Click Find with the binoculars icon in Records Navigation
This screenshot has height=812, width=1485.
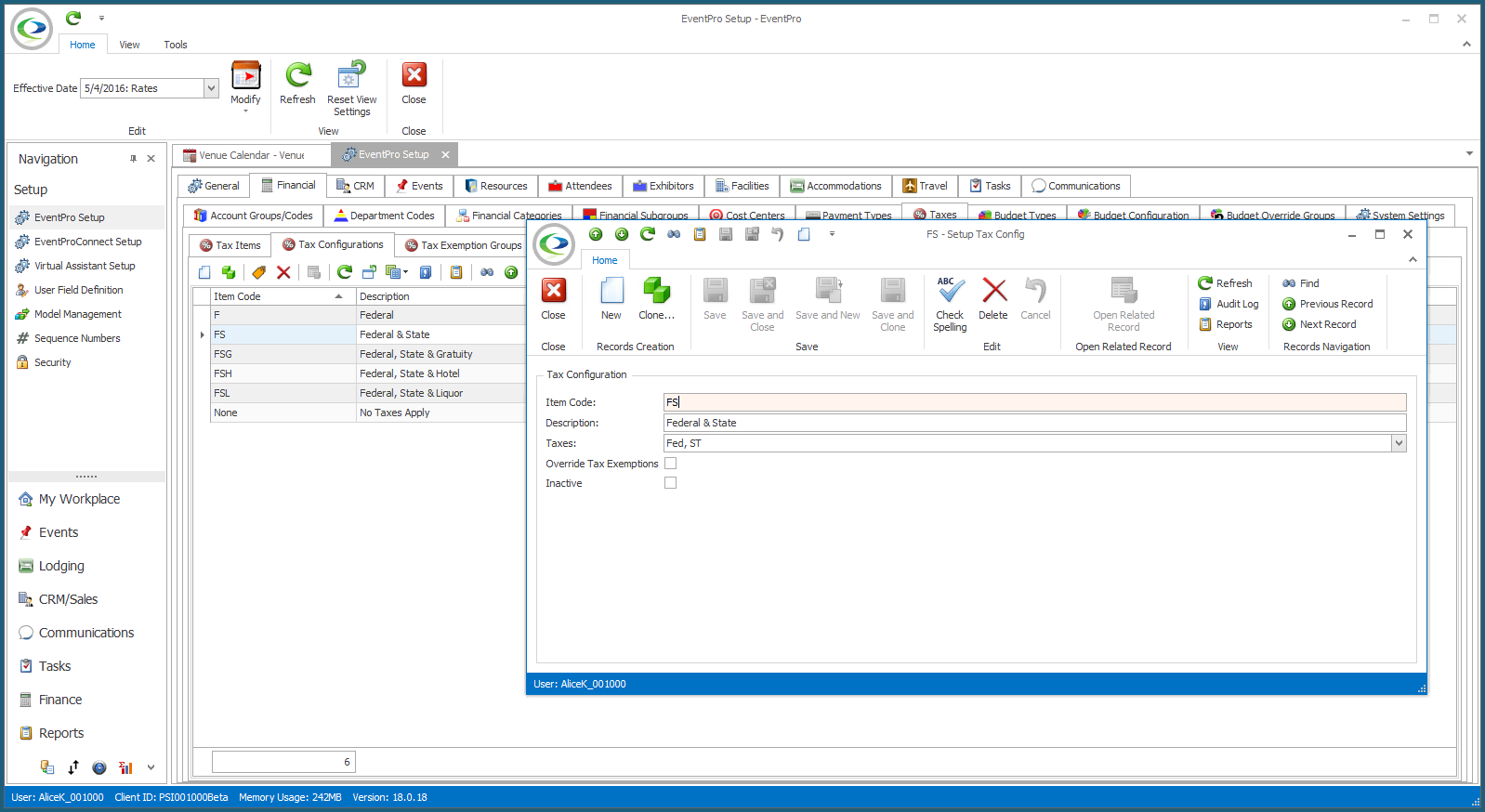point(1300,283)
